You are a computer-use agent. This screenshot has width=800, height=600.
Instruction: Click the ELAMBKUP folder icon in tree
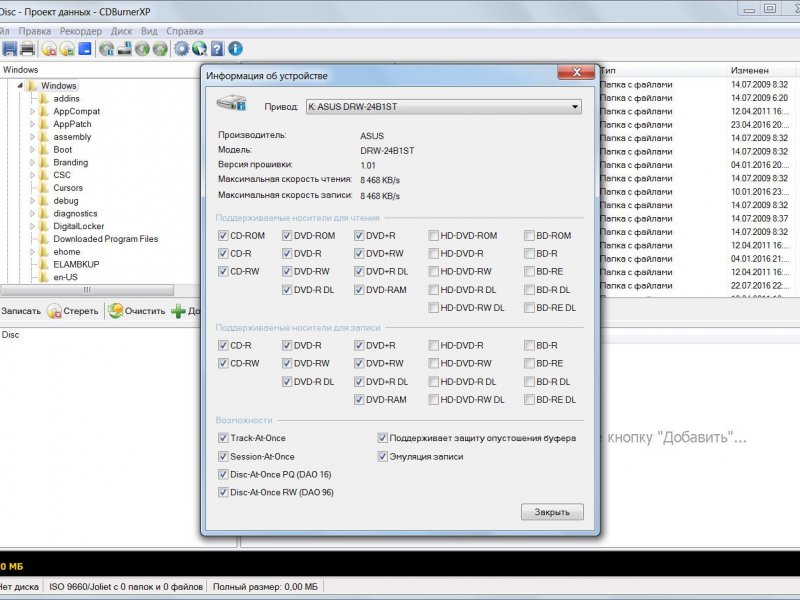[44, 264]
